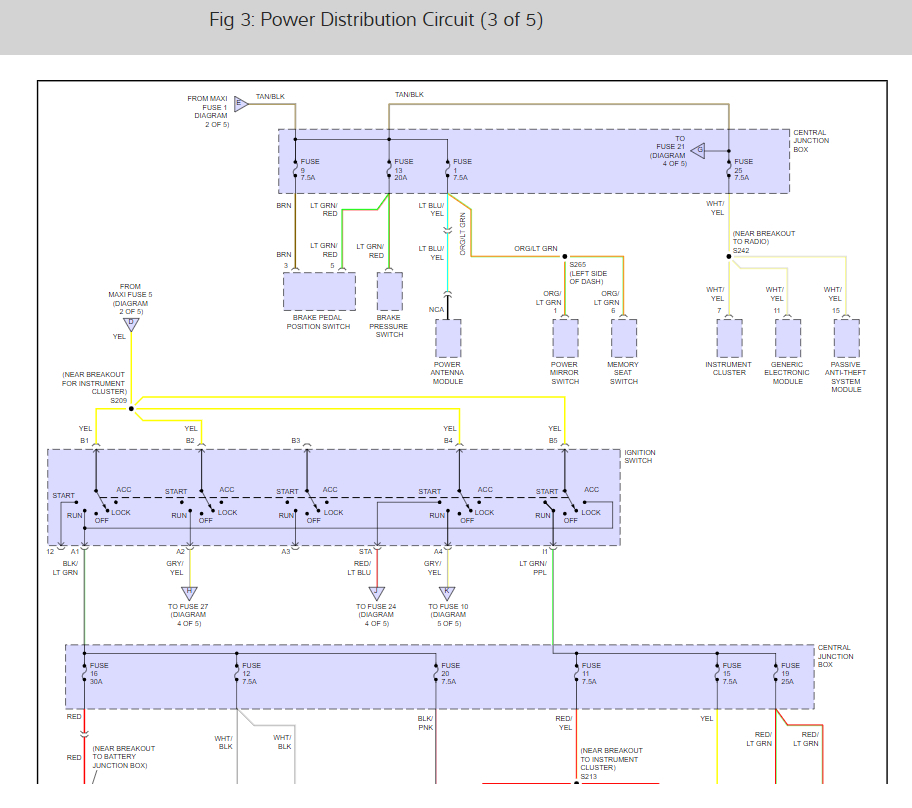Screen dimensions: 912x808
Task: Click 'TO FUSE 21 (DIAGRAM 4 OF 5)' text
Action: tap(669, 151)
